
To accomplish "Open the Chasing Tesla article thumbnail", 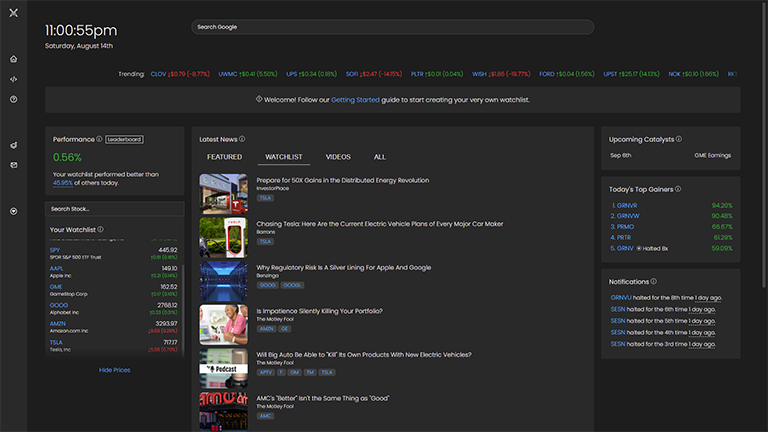I will coord(223,238).
